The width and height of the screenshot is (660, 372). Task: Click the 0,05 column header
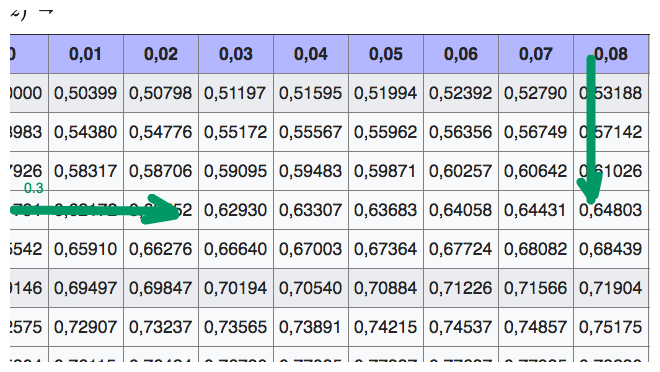pyautogui.click(x=386, y=54)
